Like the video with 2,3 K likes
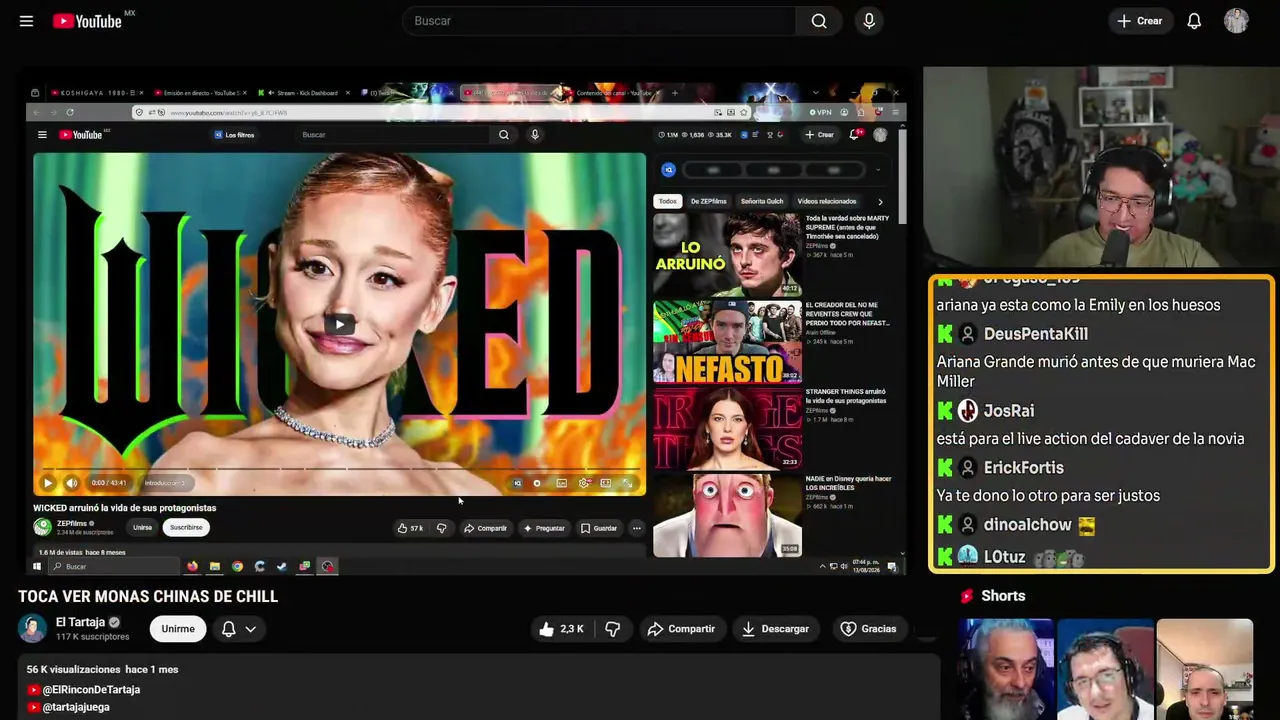 point(561,629)
